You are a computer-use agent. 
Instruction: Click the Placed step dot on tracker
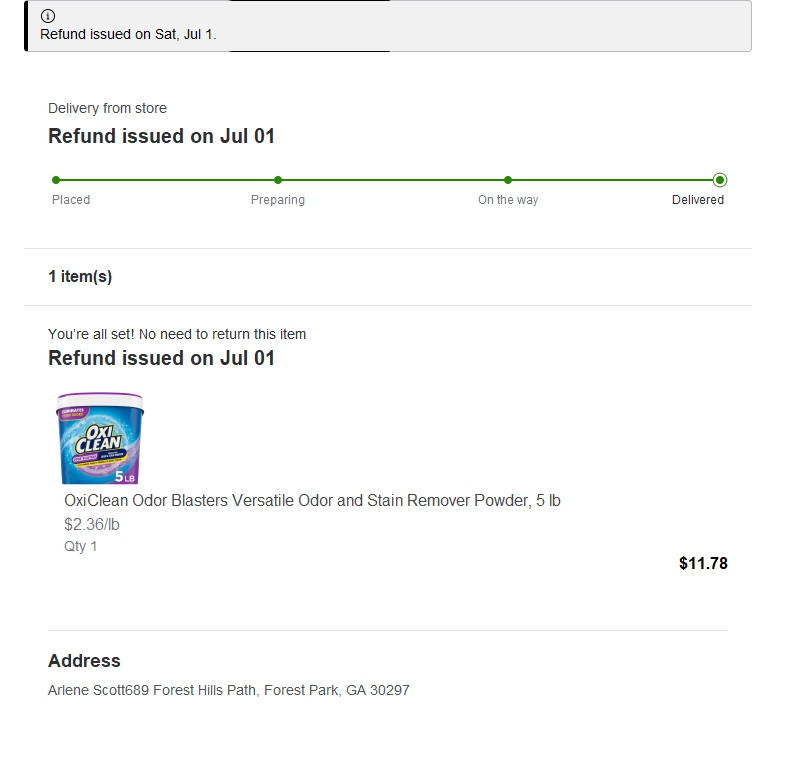(x=56, y=180)
